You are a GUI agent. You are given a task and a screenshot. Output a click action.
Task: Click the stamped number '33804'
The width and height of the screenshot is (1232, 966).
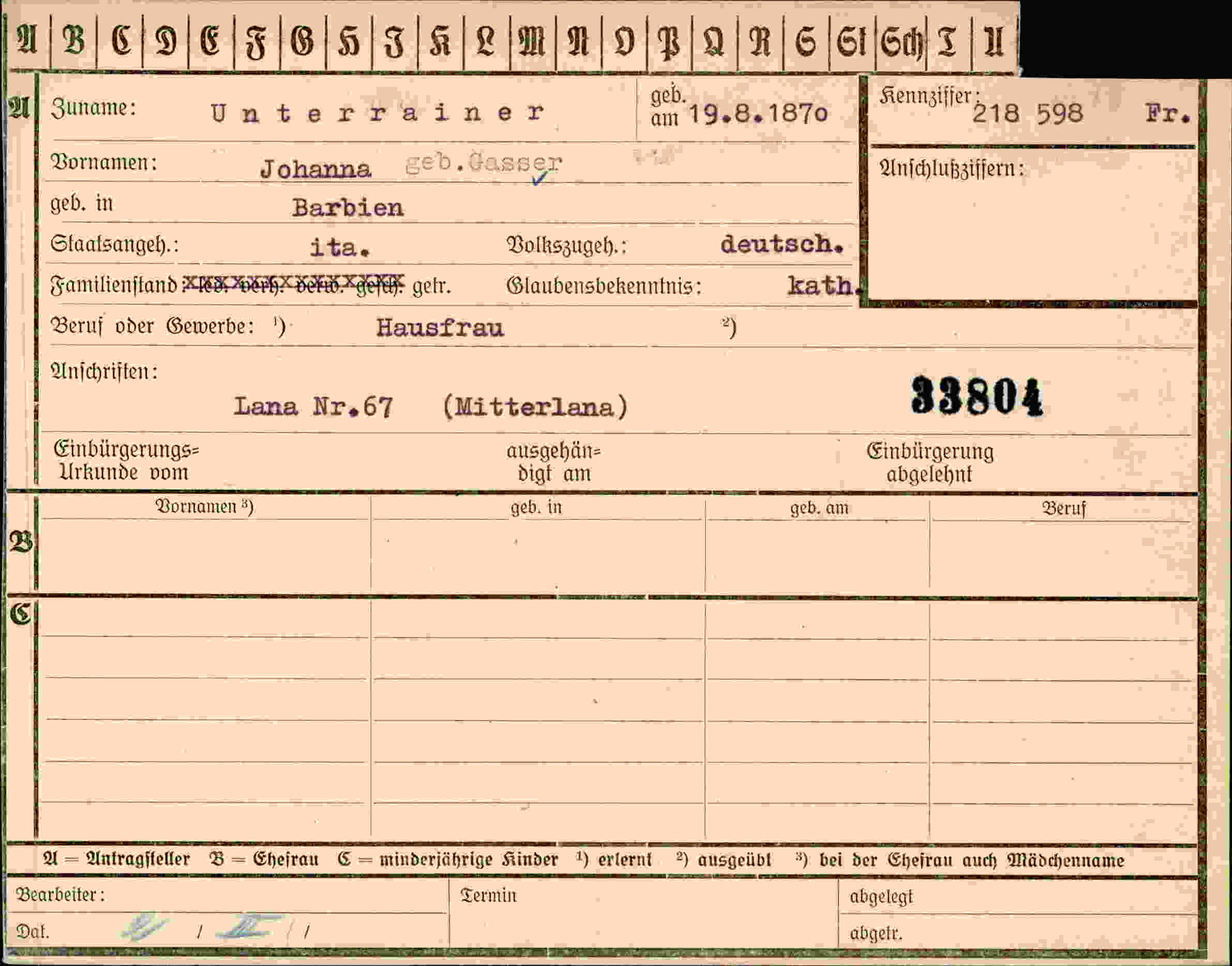point(977,397)
